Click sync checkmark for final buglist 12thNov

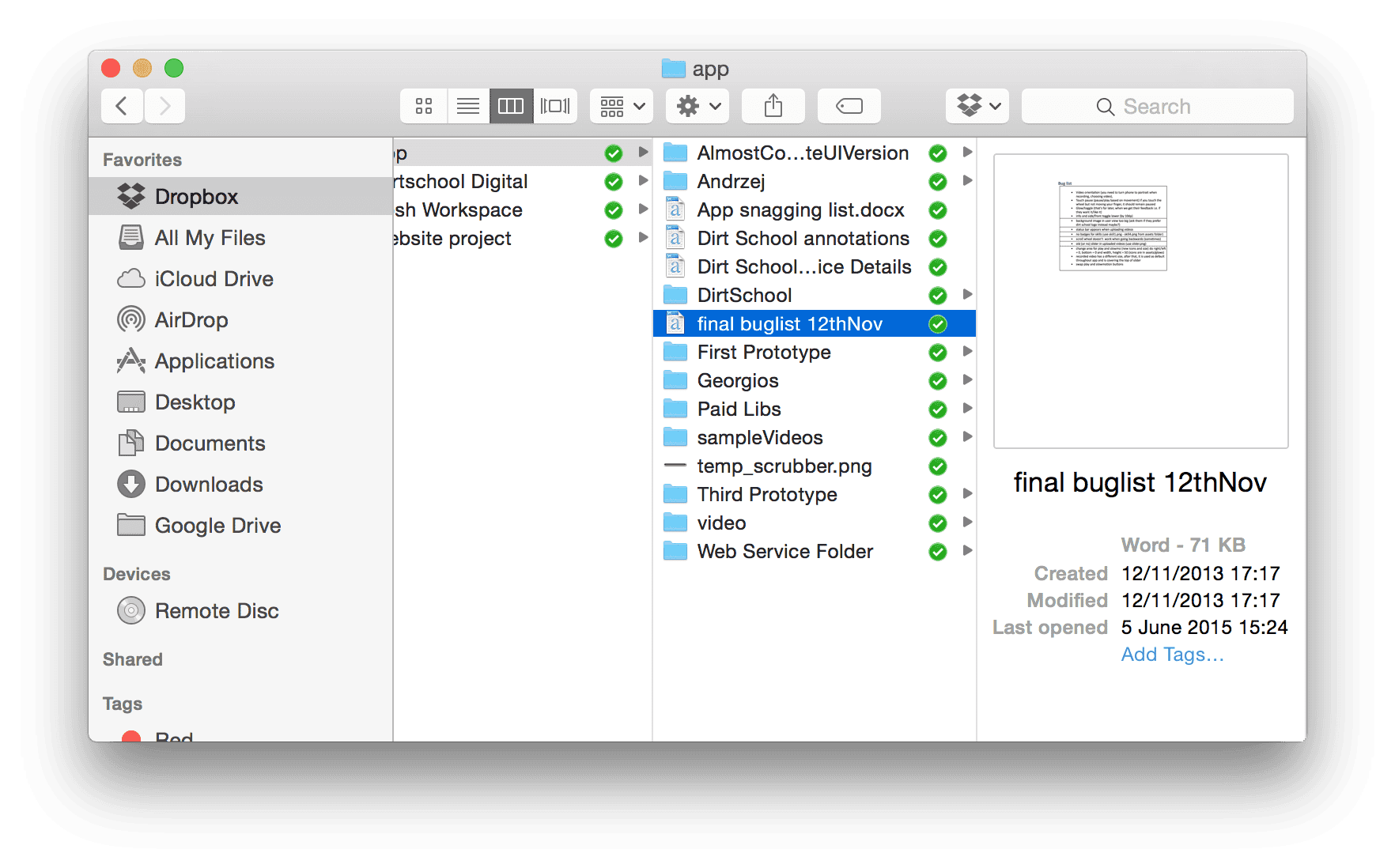[938, 324]
